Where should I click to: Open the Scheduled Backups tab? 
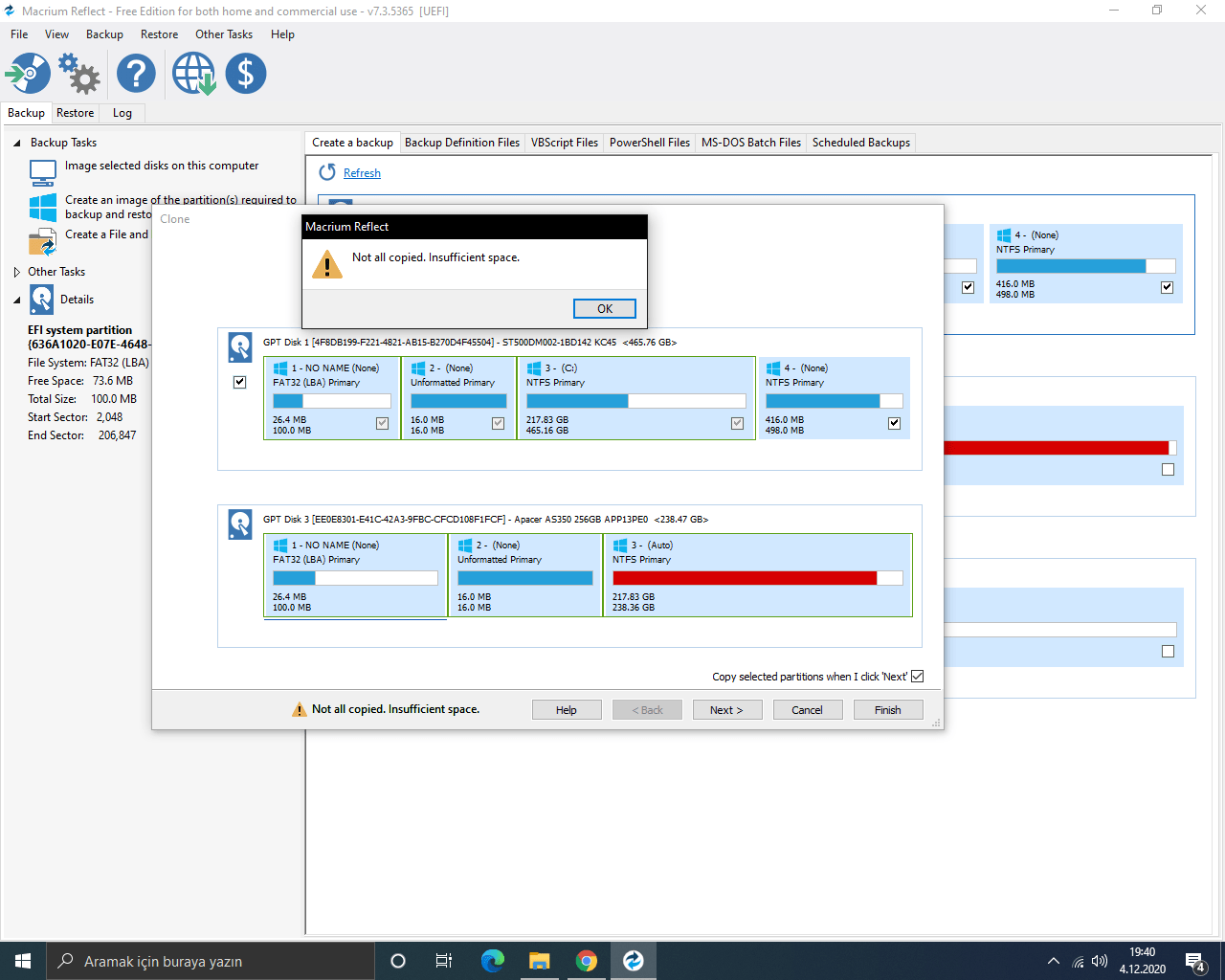(x=861, y=143)
